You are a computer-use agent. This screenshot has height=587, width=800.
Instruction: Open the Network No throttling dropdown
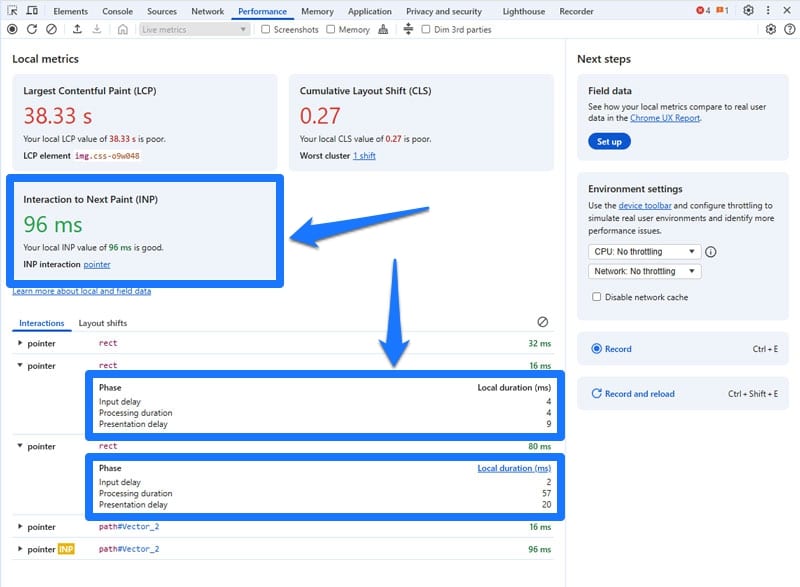point(644,271)
